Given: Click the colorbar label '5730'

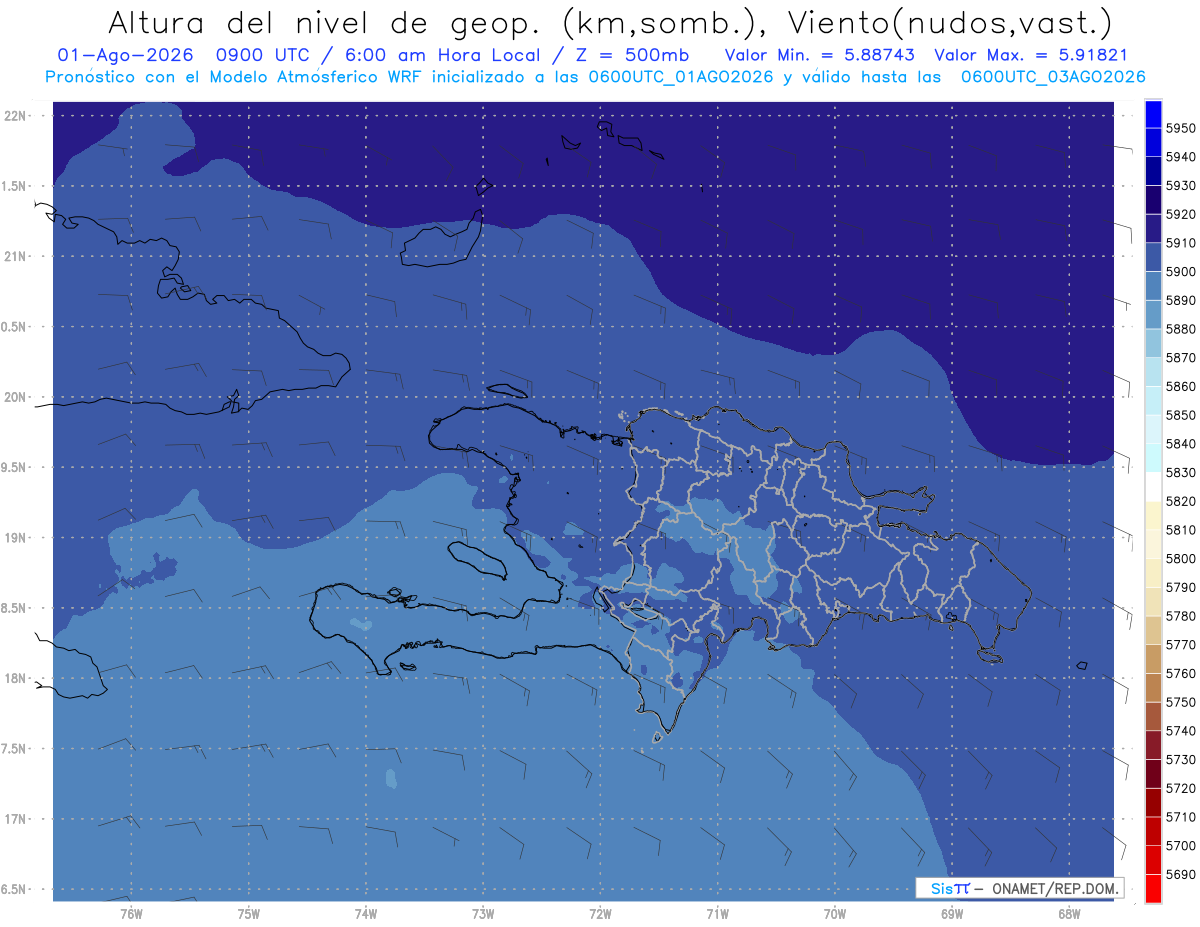Looking at the screenshot, I should pyautogui.click(x=1180, y=760).
